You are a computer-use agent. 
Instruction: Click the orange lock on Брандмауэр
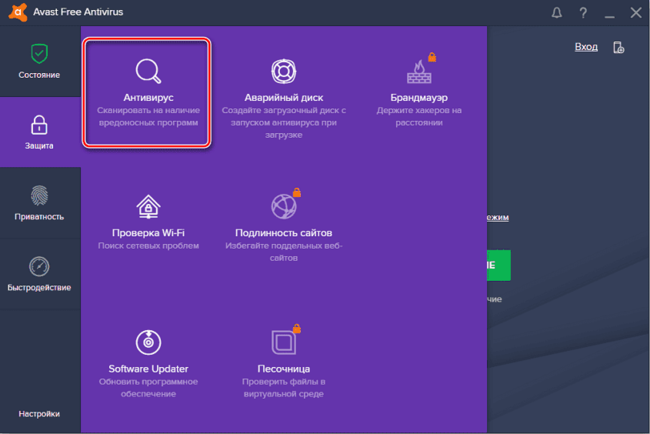pyautogui.click(x=432, y=57)
